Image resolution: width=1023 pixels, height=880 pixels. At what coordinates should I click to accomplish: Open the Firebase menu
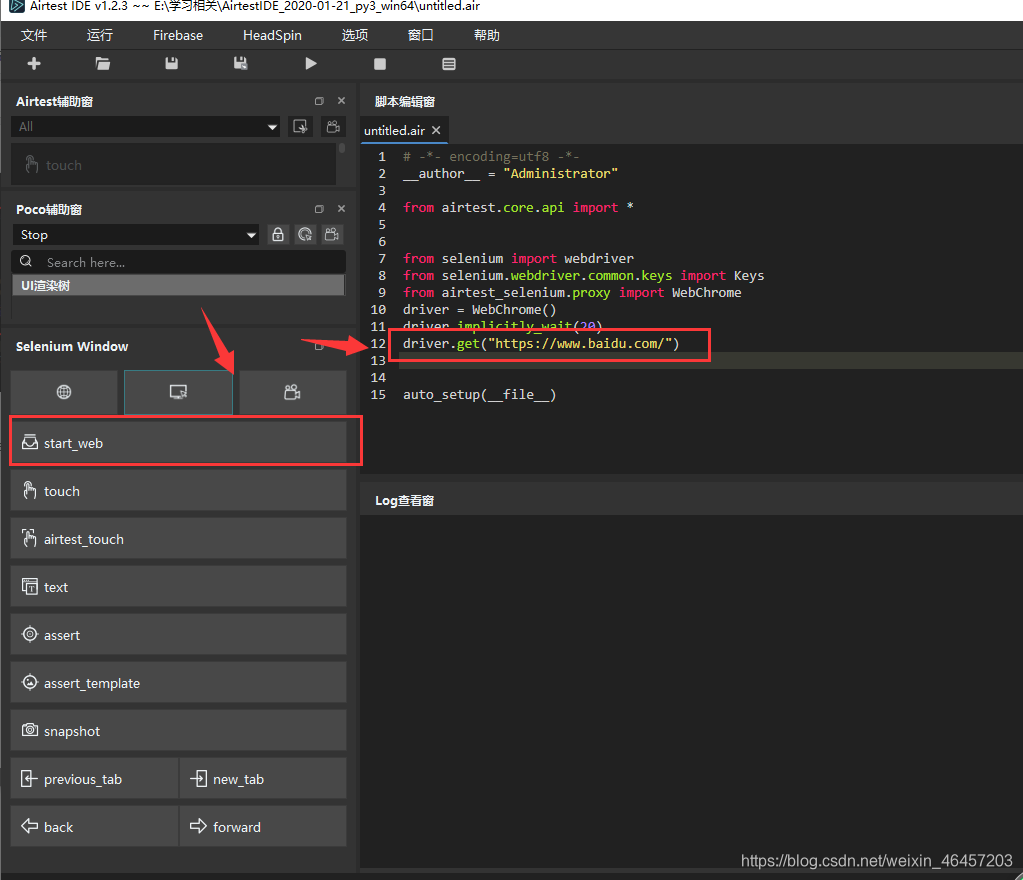tap(177, 35)
